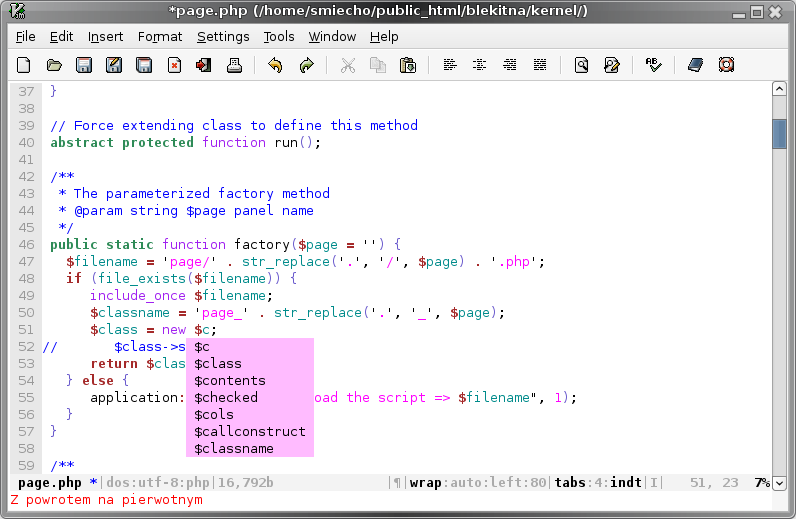Click the scrollbar down arrow button
Image resolution: width=796 pixels, height=519 pixels.
coord(779,482)
